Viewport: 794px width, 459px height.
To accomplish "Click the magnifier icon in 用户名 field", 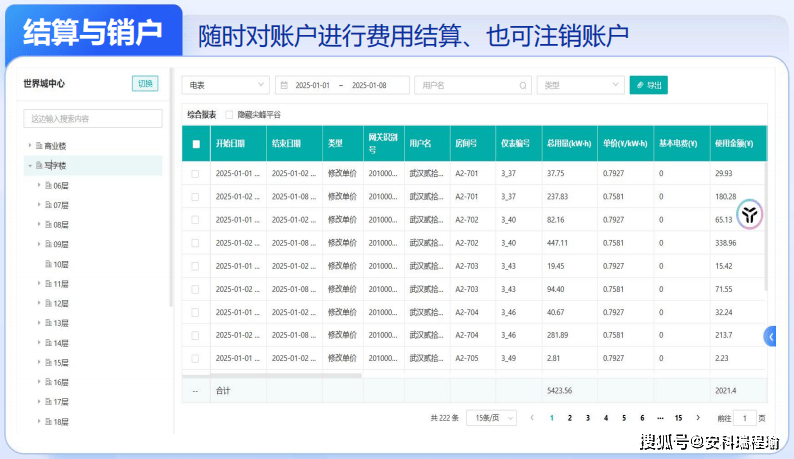I will 523,86.
